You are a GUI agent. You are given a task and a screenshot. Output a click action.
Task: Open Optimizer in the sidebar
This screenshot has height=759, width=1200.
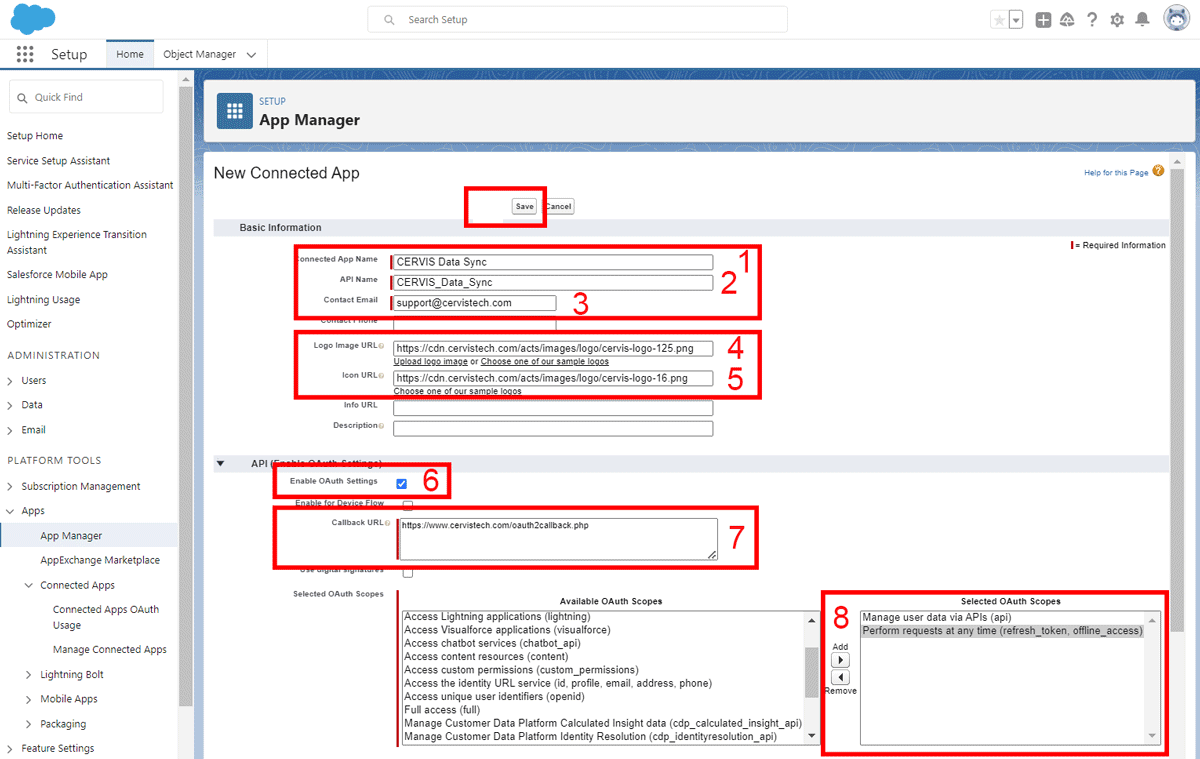click(x=29, y=324)
